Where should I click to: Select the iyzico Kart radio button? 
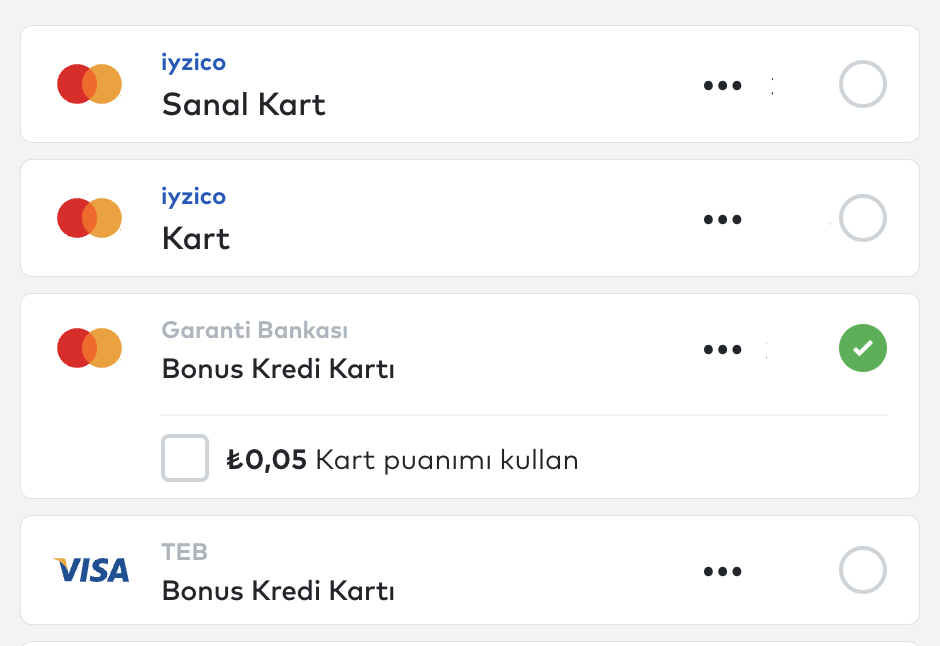point(862,218)
